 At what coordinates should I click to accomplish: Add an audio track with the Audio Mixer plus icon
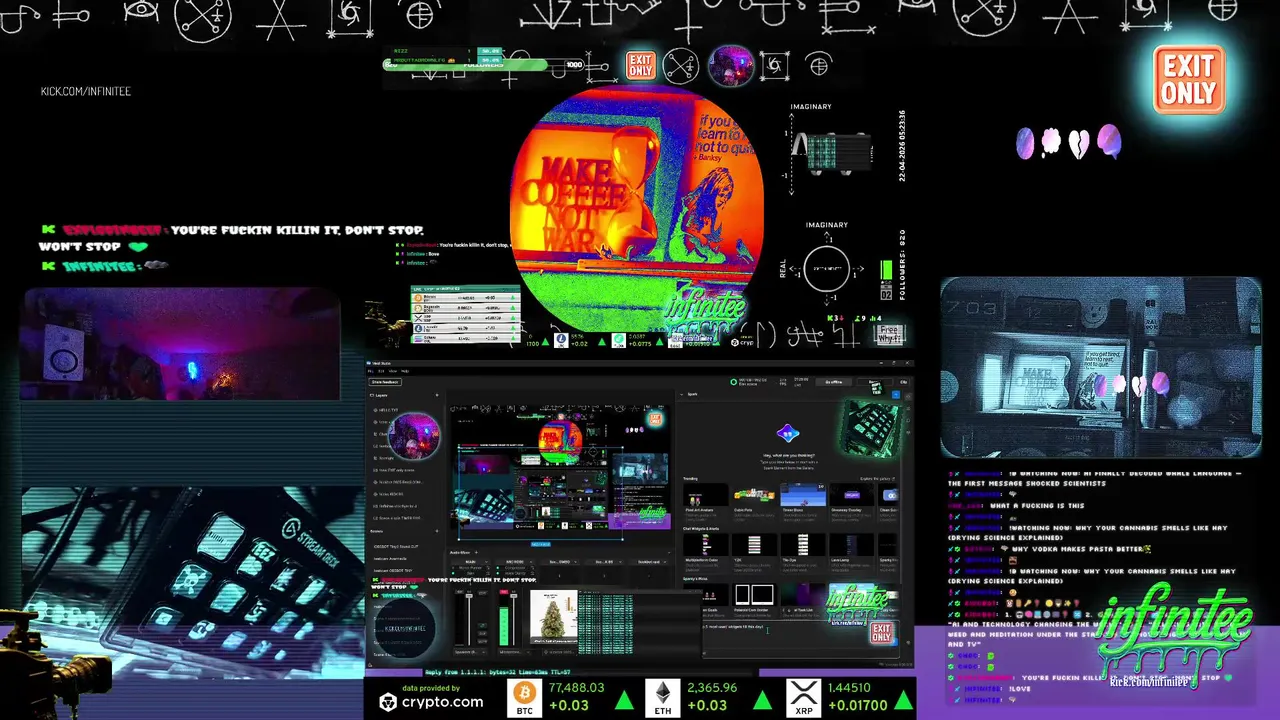pos(476,552)
